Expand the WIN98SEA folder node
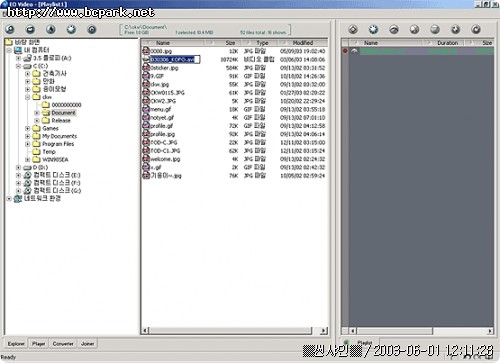Image resolution: width=500 pixels, height=363 pixels. coord(28,160)
